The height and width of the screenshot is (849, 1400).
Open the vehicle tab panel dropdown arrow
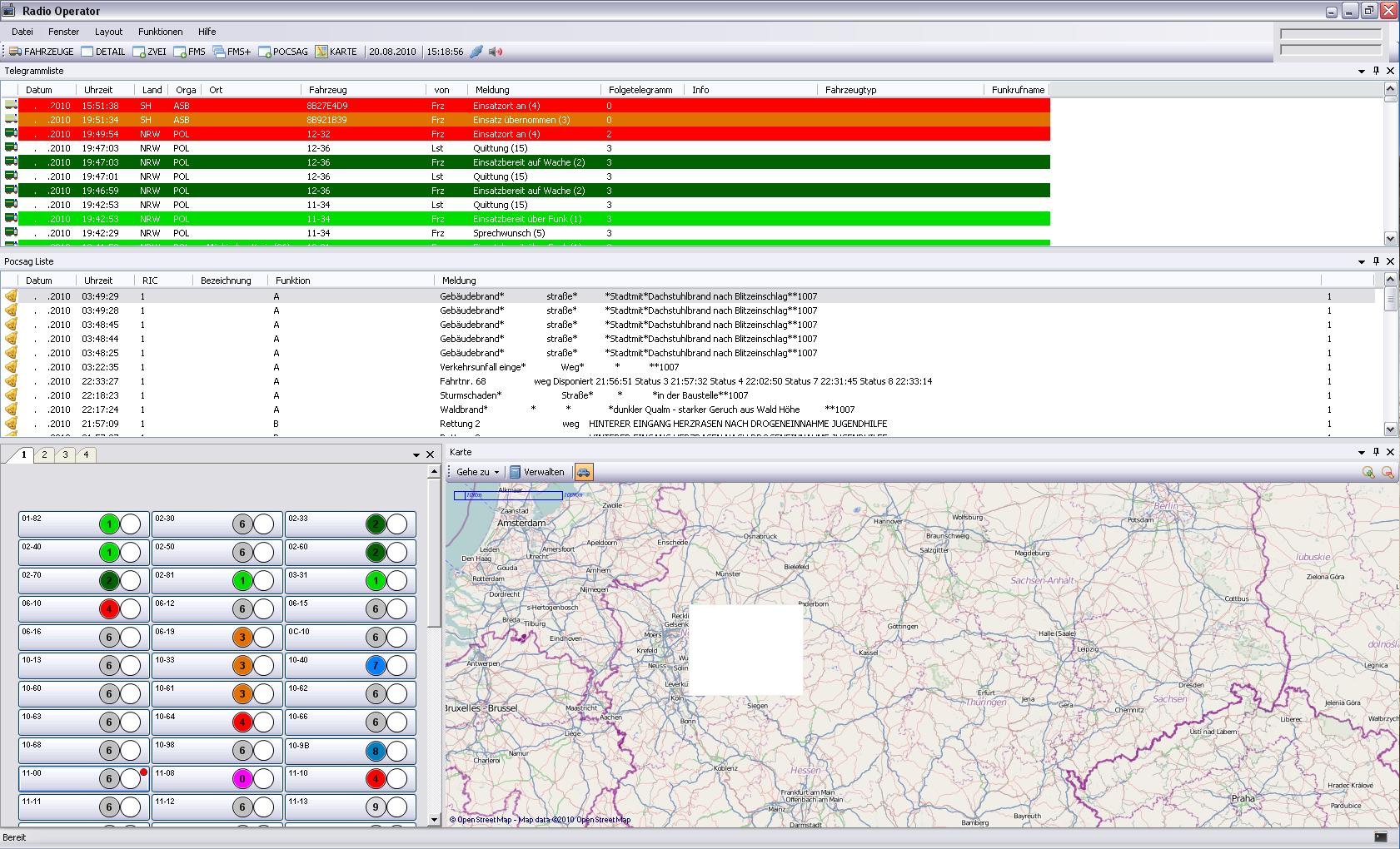pos(416,454)
